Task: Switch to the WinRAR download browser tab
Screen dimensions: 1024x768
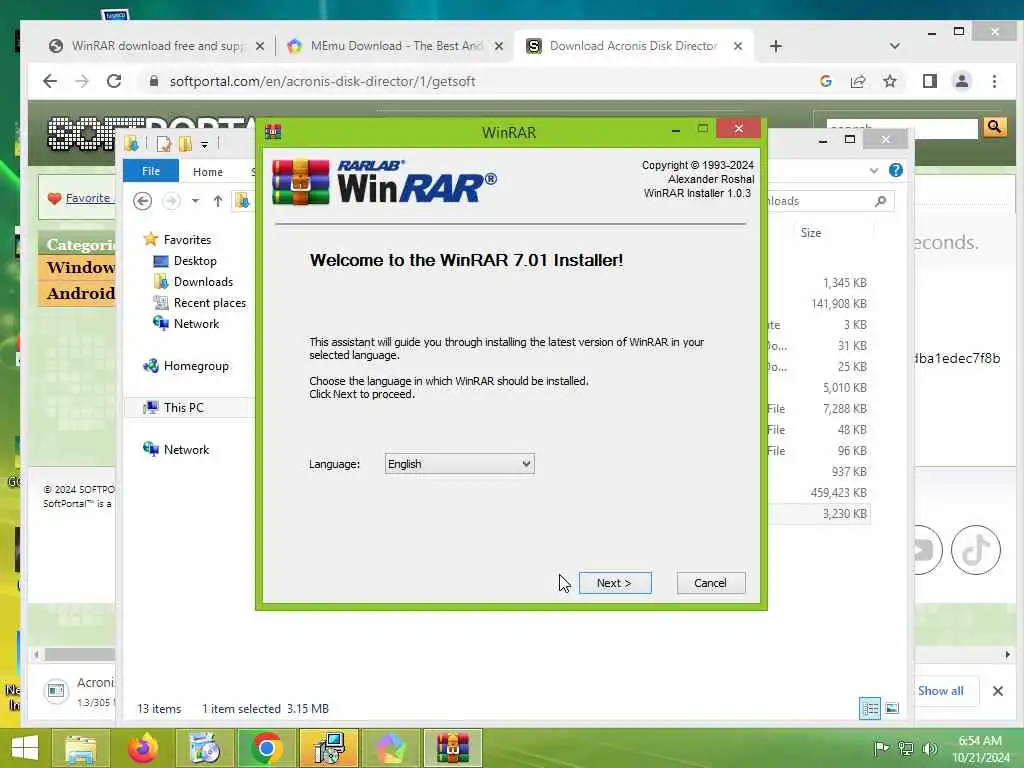Action: (157, 46)
